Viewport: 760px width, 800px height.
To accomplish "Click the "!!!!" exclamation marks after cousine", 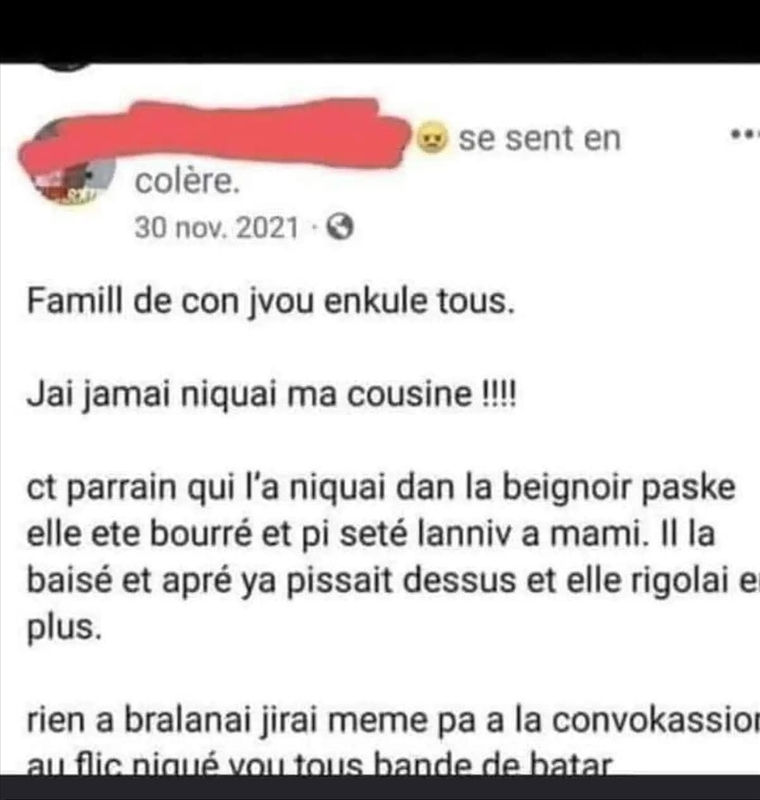I will point(499,394).
